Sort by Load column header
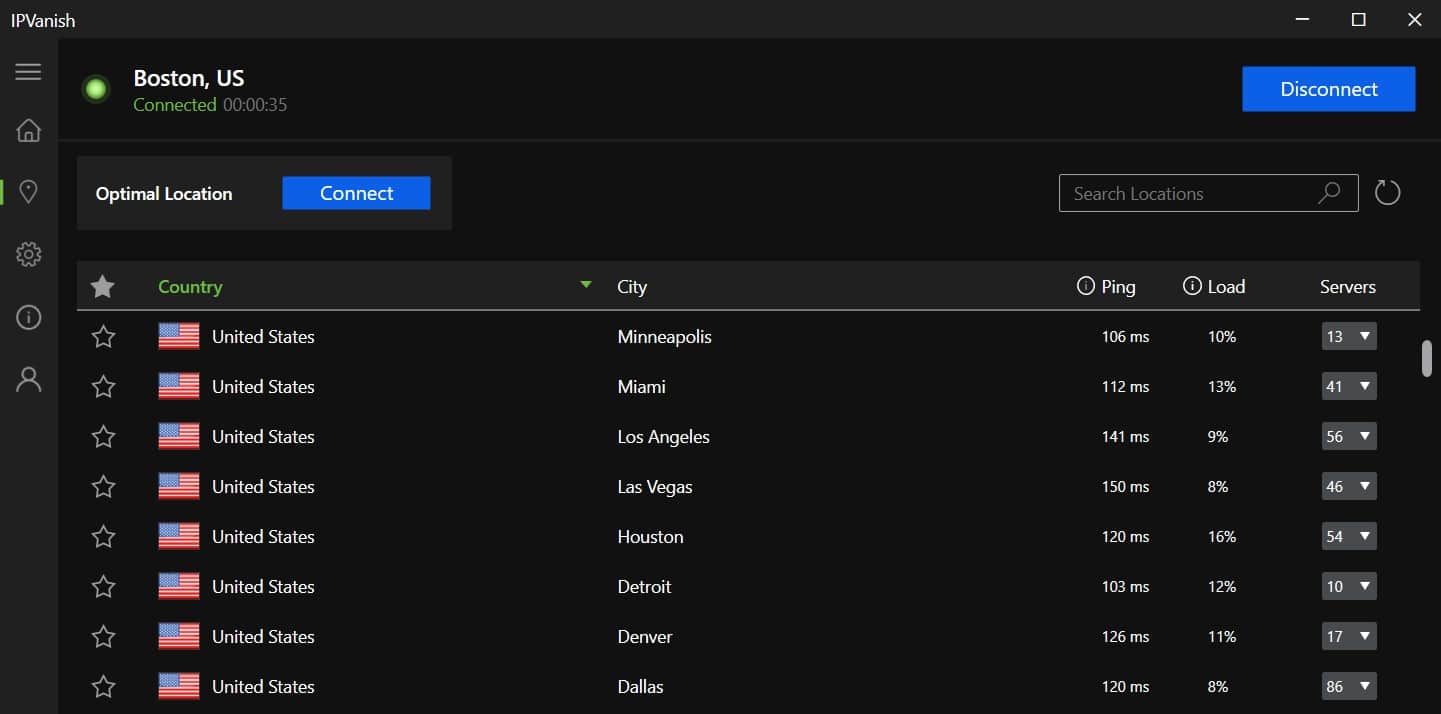This screenshot has height=714, width=1441. pyautogui.click(x=1226, y=287)
